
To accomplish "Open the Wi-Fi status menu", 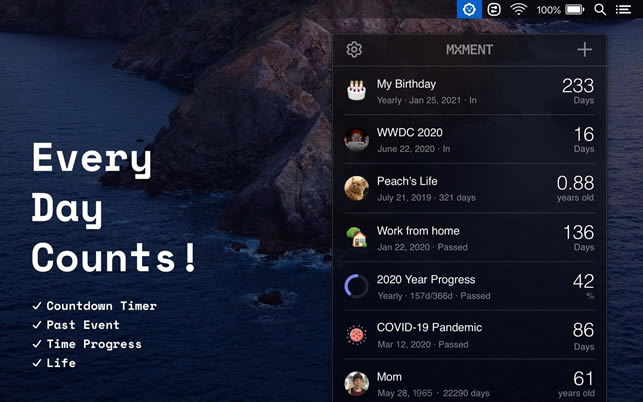I will tap(518, 9).
